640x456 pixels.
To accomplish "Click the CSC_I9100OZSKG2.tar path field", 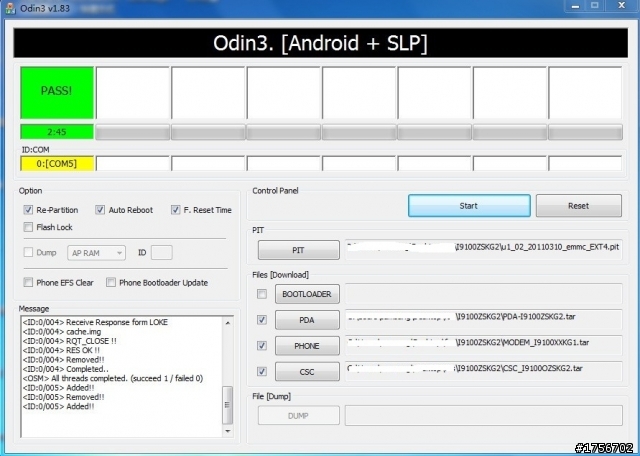I will 484,371.
